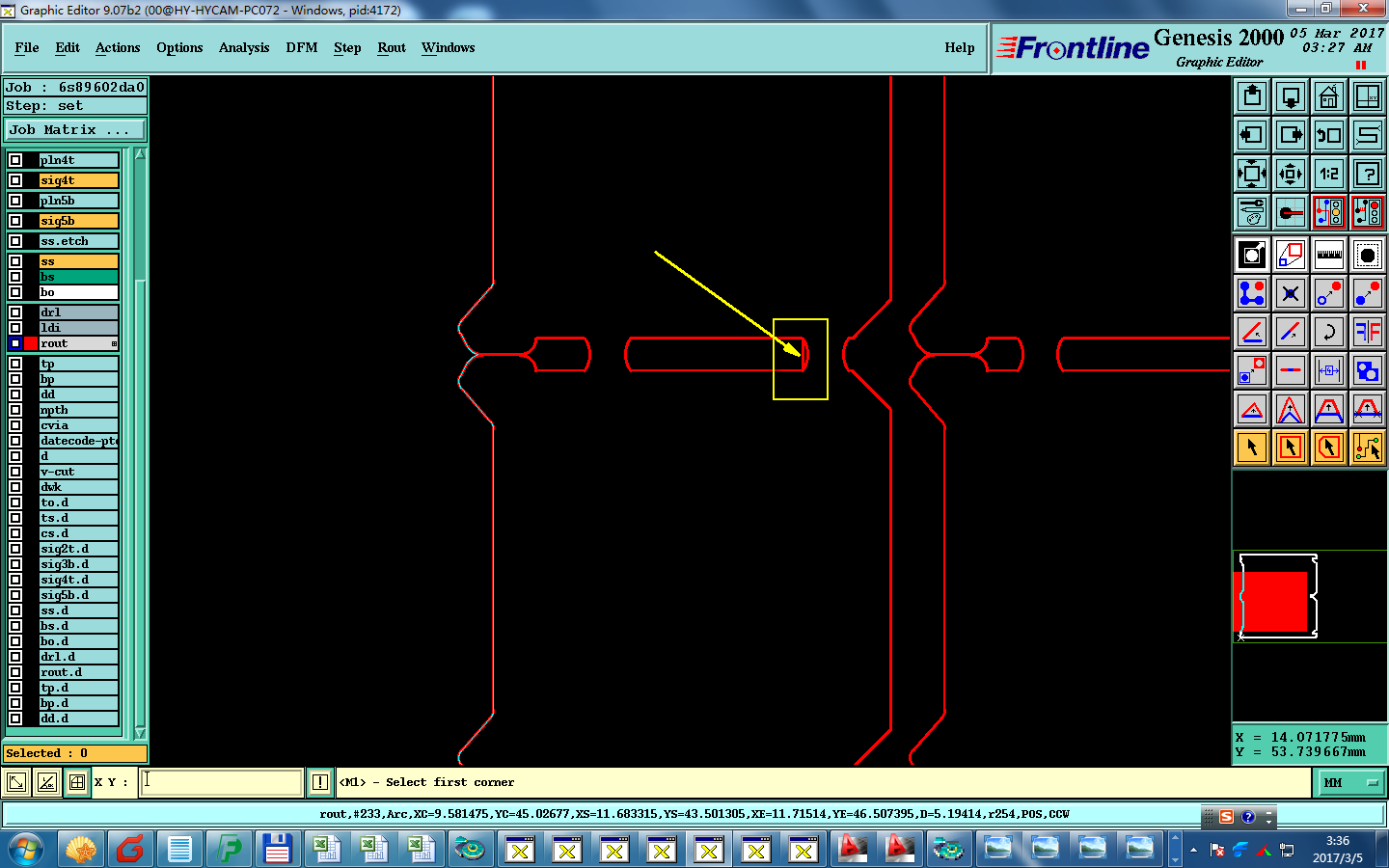Click the zoom in icon
Screen dimensions: 1389x868
[x=1252, y=174]
